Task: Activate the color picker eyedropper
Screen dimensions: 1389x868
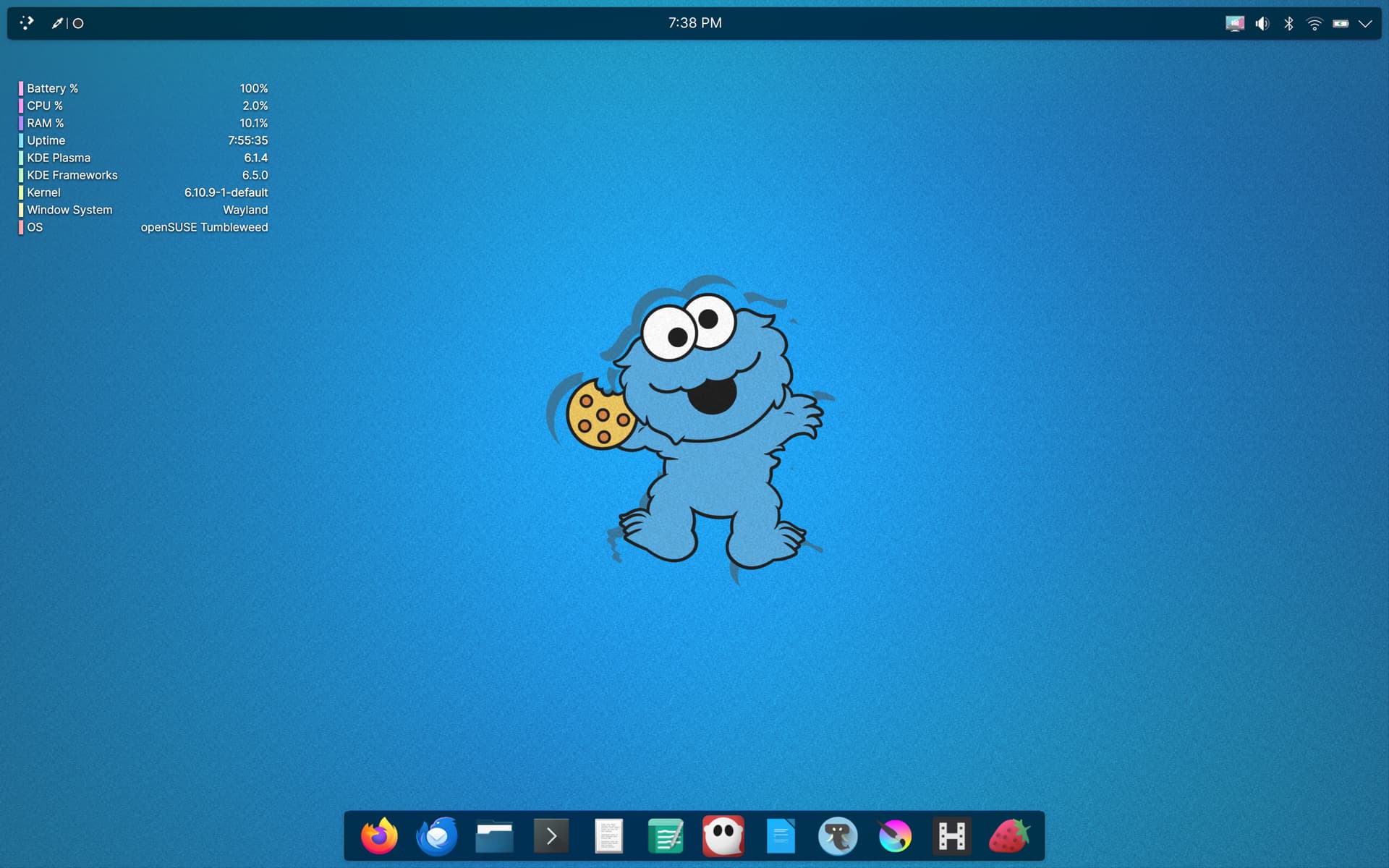Action: (x=57, y=23)
